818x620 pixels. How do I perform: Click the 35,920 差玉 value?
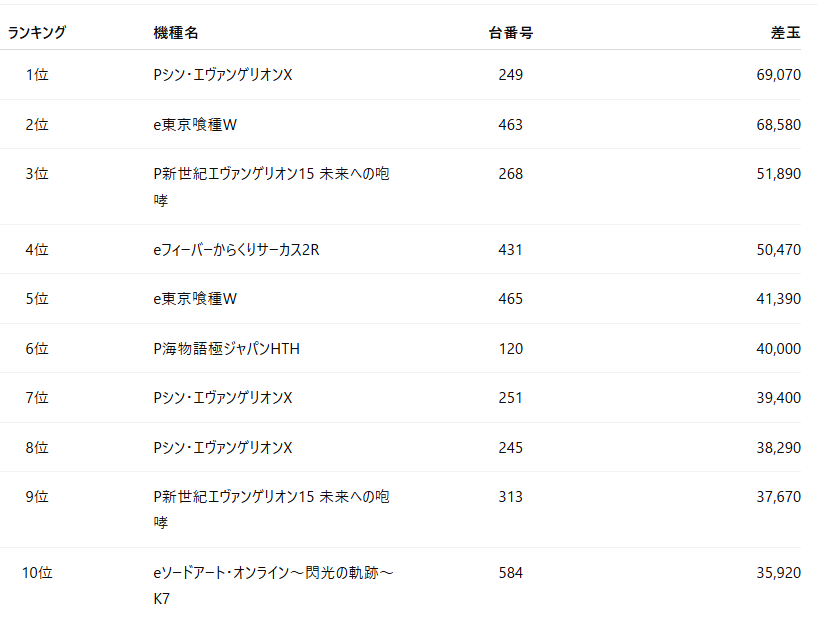tap(779, 573)
